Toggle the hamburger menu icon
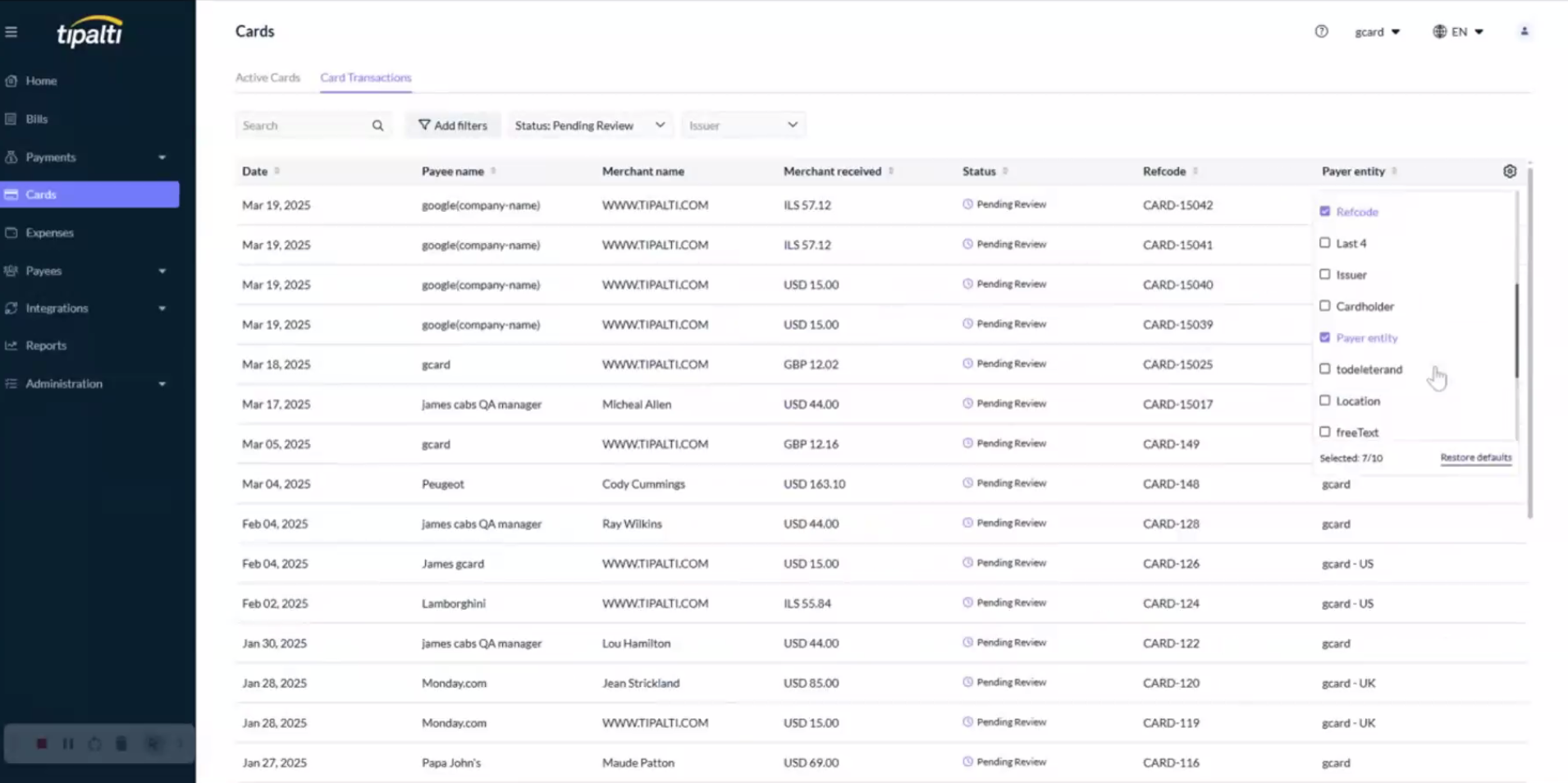 (x=11, y=32)
